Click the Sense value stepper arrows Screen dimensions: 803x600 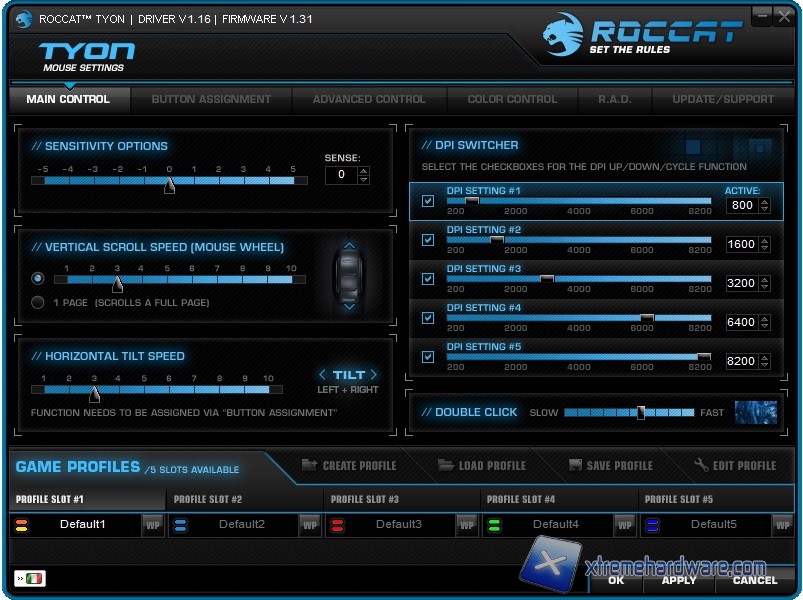click(x=363, y=175)
